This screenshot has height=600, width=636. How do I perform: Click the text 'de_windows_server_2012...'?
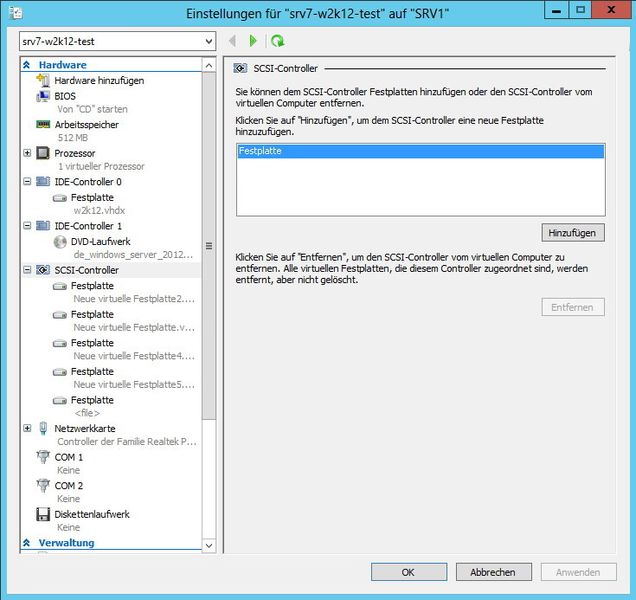(x=133, y=255)
